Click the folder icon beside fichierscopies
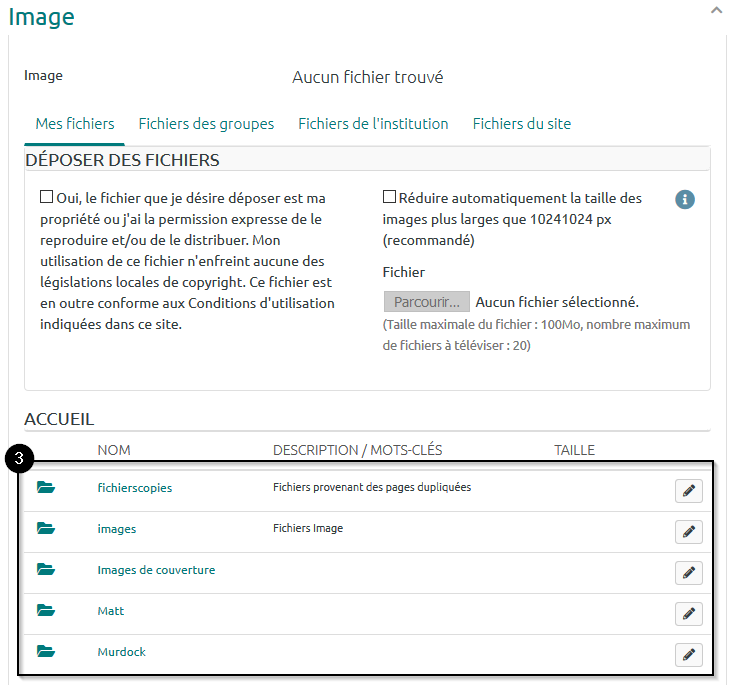The height and width of the screenshot is (685, 731). [x=46, y=488]
